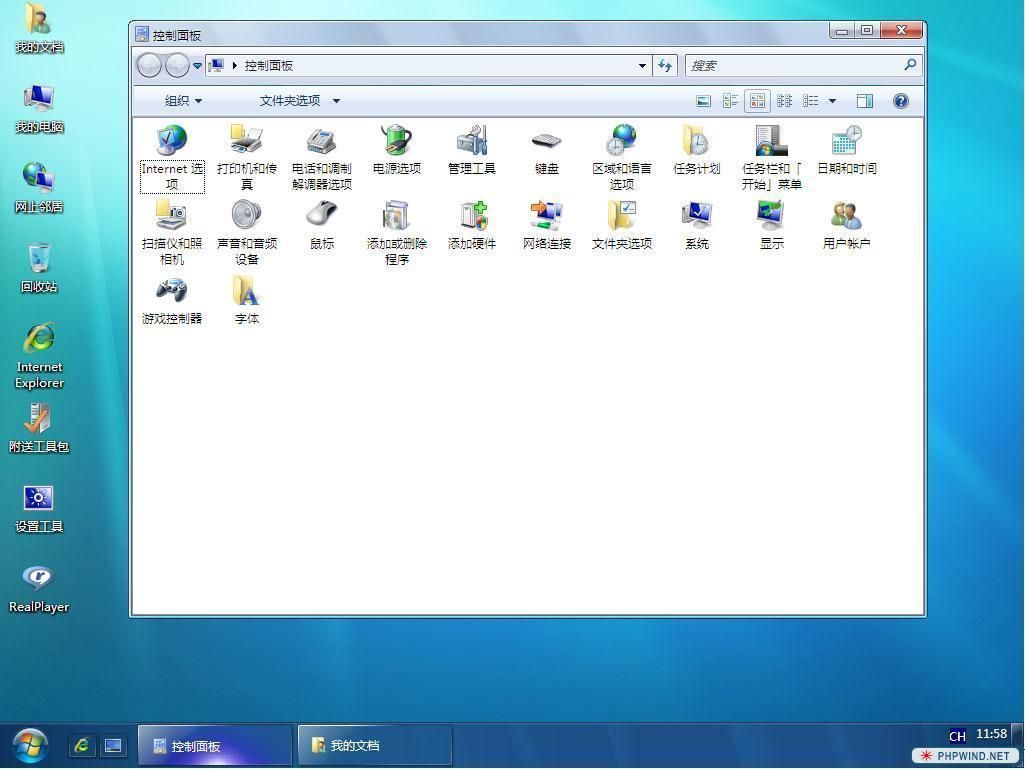
Task: Switch to extra large icons view
Action: pos(703,101)
